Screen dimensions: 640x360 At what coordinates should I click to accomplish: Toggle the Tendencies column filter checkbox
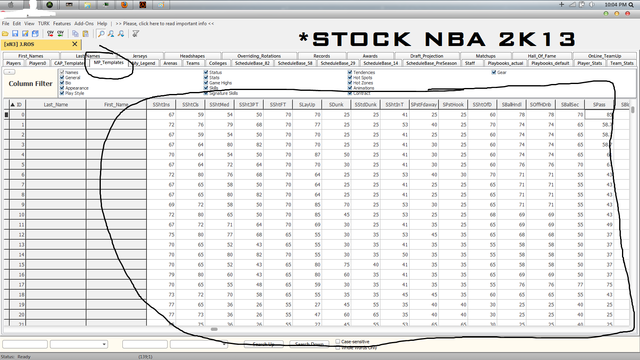coord(350,72)
